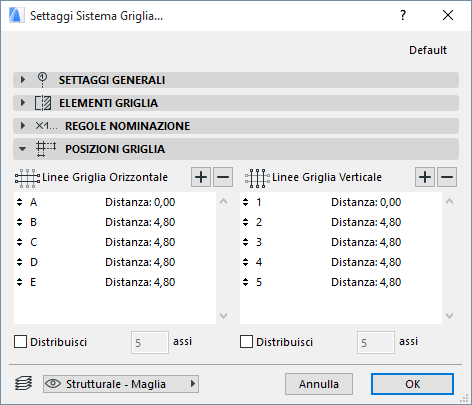472x405 pixels.
Task: Add a vertical grid line with plus
Action: coord(425,177)
